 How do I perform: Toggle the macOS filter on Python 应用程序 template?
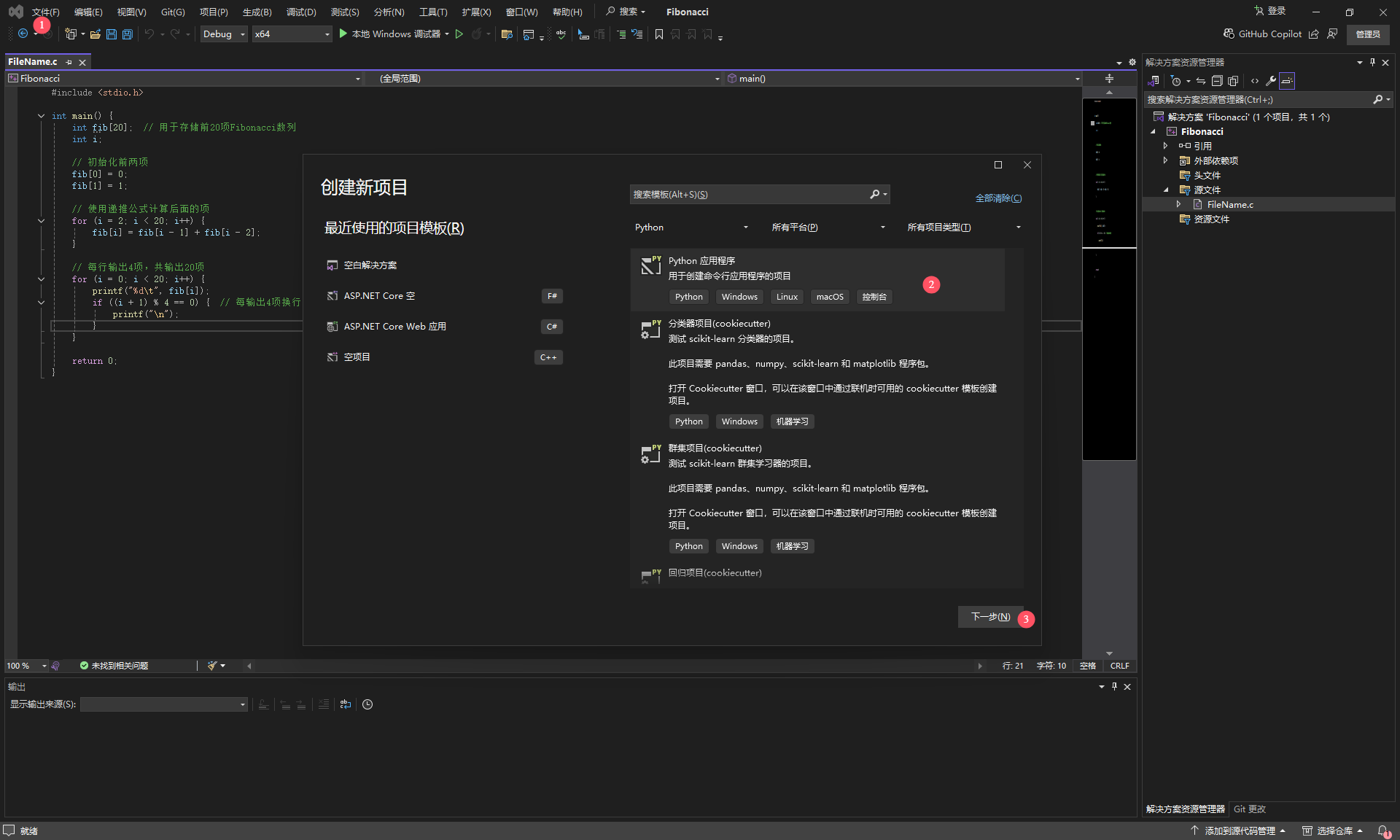tap(829, 297)
